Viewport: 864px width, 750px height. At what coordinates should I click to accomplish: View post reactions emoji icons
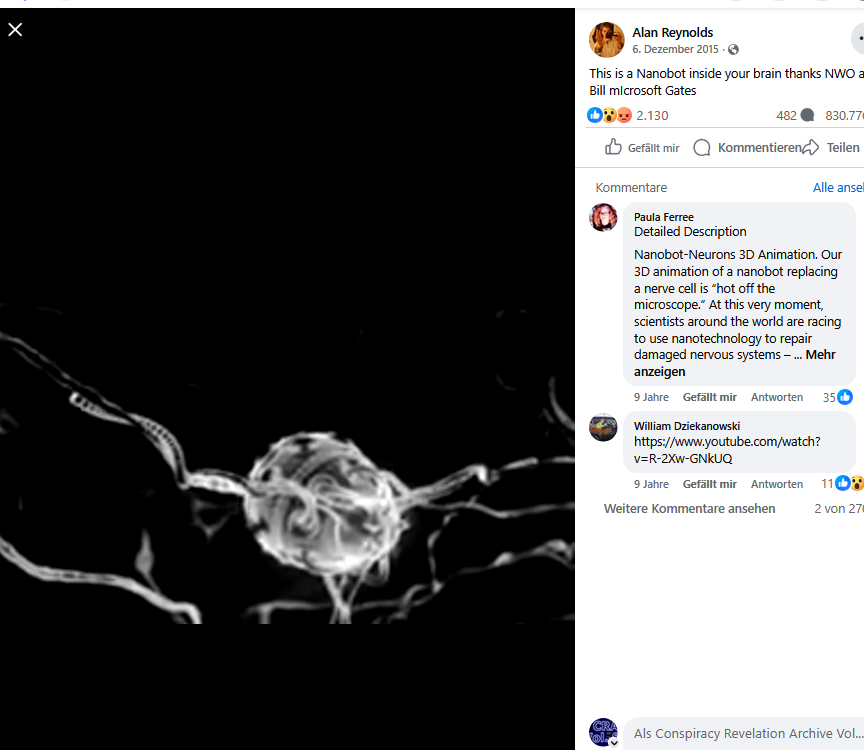609,115
